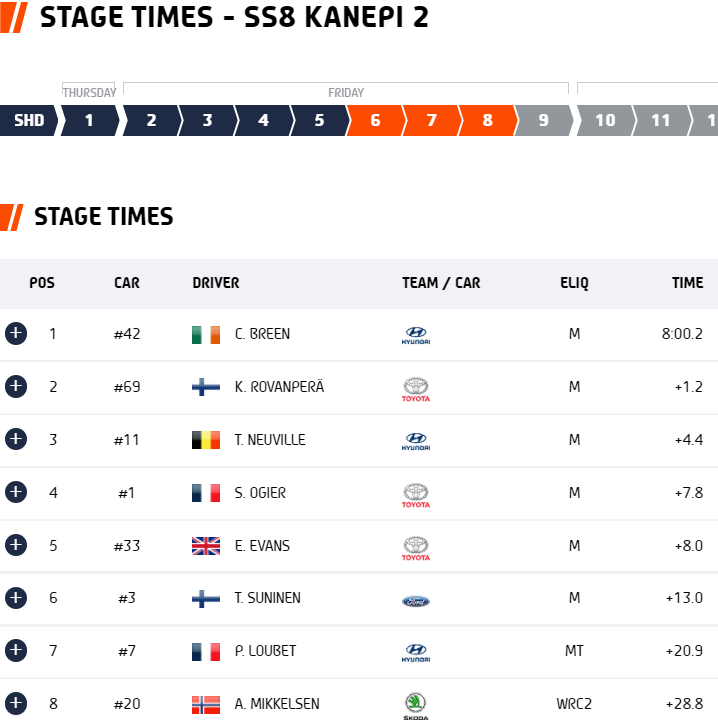The height and width of the screenshot is (728, 718).
Task: Click Toyota logo in Rovanperä's row
Action: (x=416, y=389)
